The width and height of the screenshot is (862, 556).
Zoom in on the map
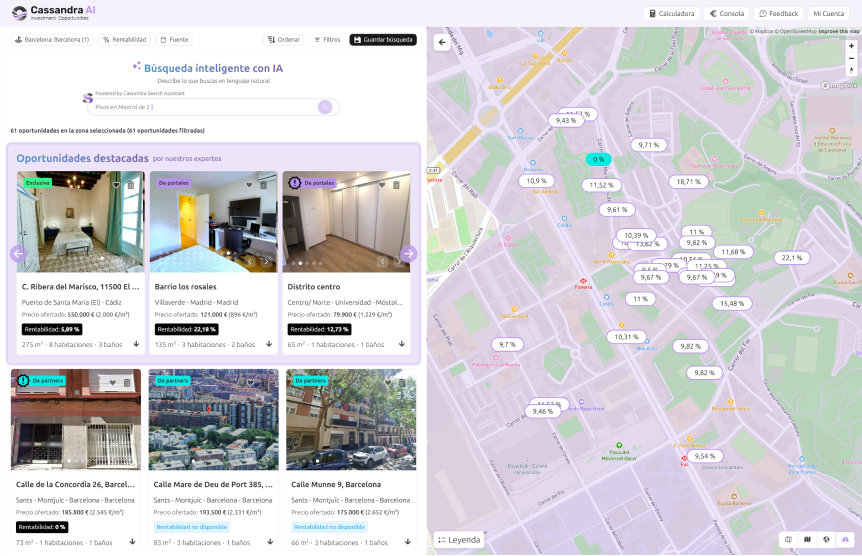pyautogui.click(x=851, y=45)
